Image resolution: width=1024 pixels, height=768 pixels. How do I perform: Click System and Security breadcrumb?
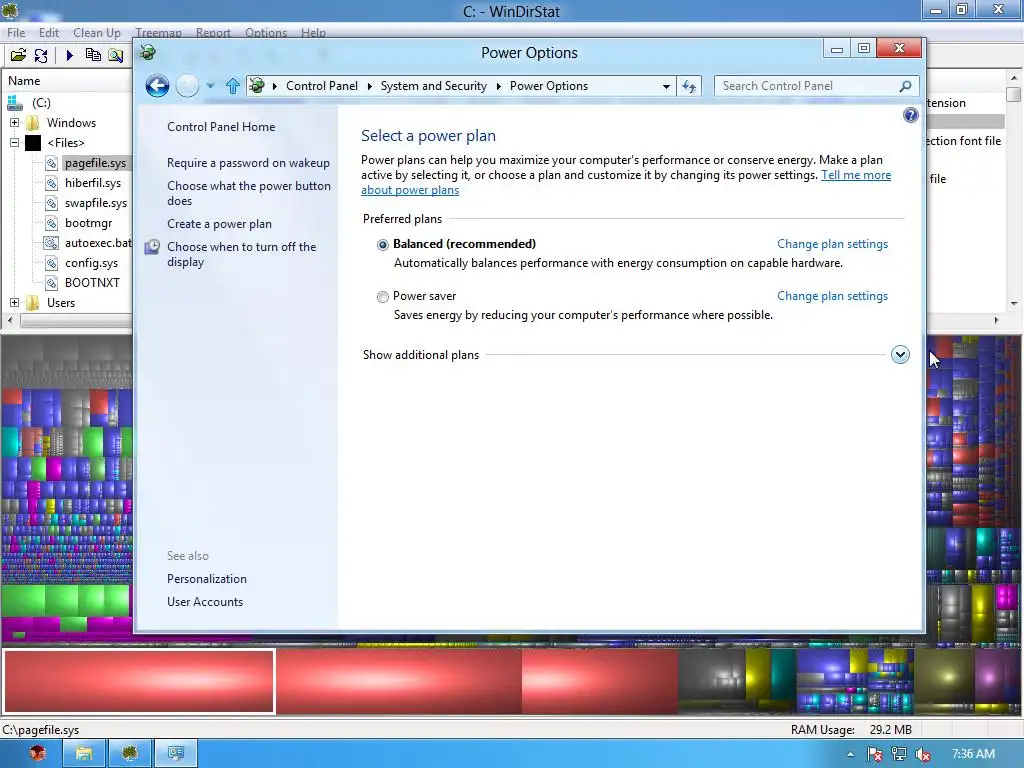[x=434, y=86]
